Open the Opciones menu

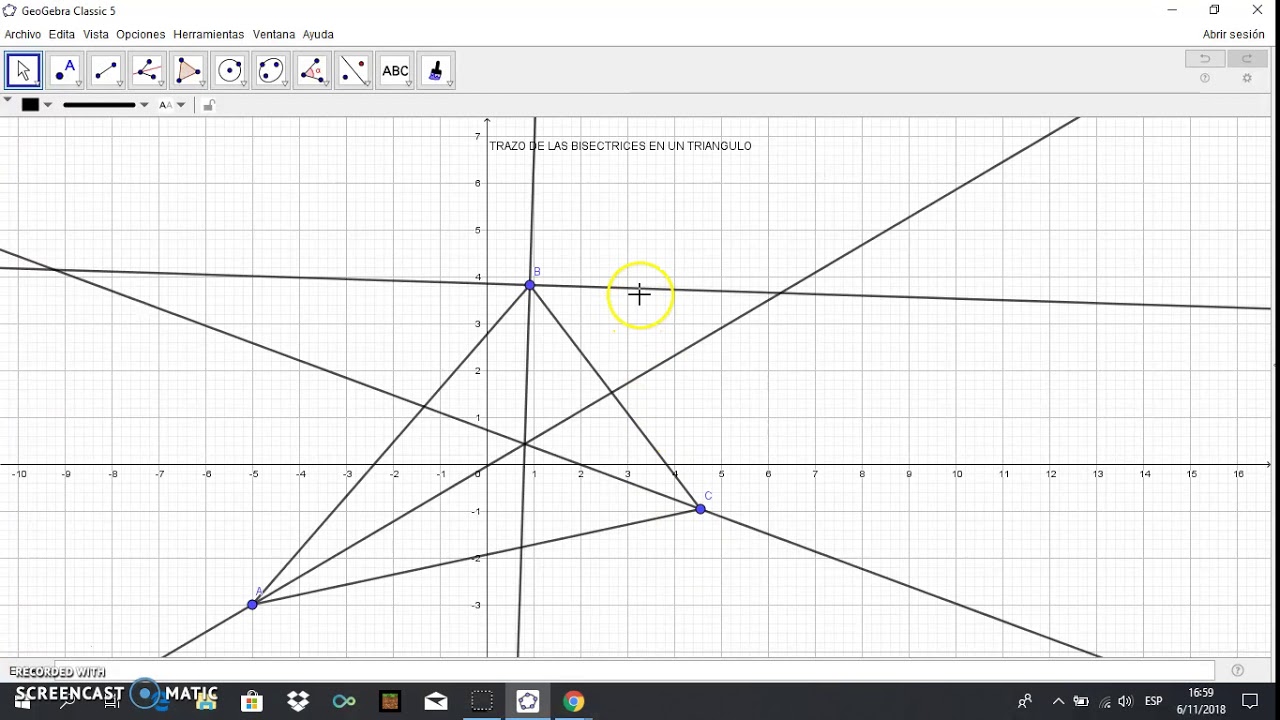pos(141,34)
